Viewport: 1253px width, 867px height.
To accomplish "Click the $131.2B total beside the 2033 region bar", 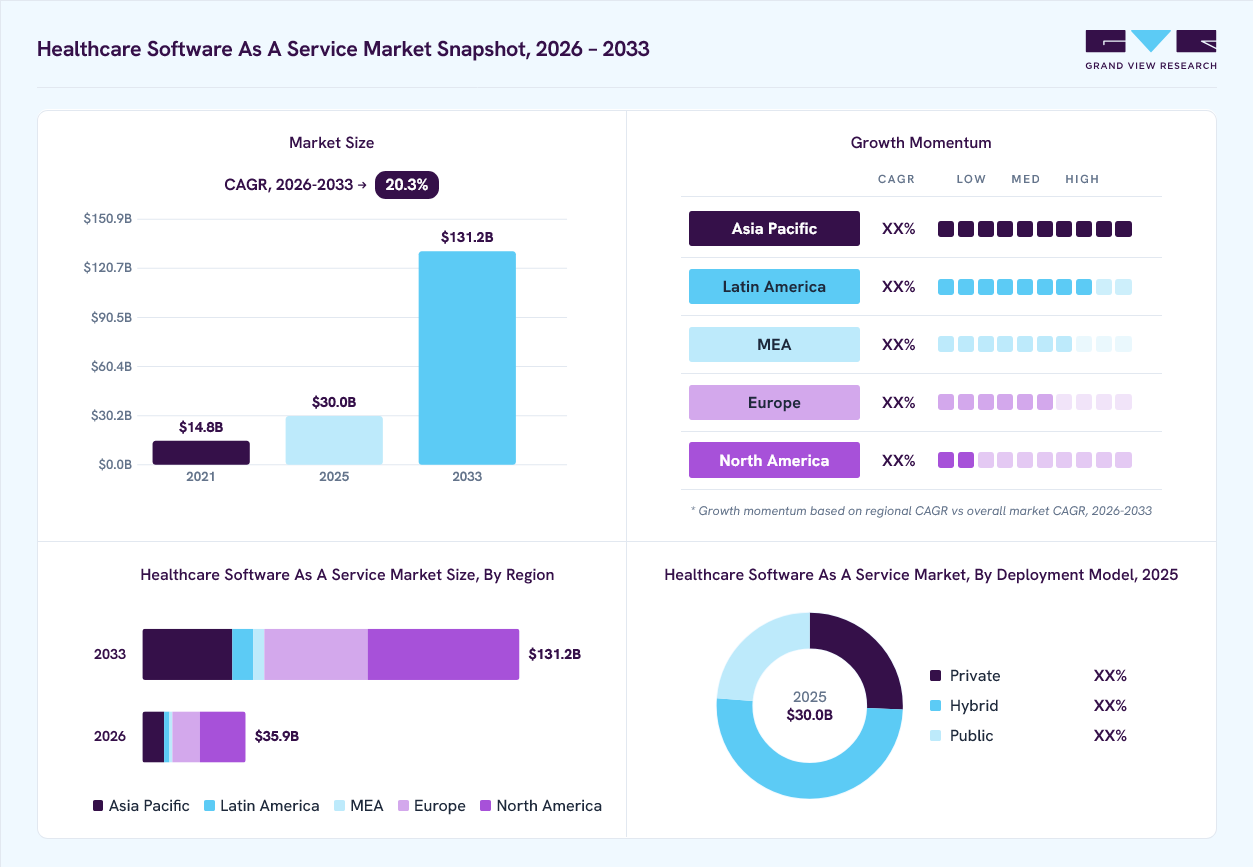I will coord(555,654).
